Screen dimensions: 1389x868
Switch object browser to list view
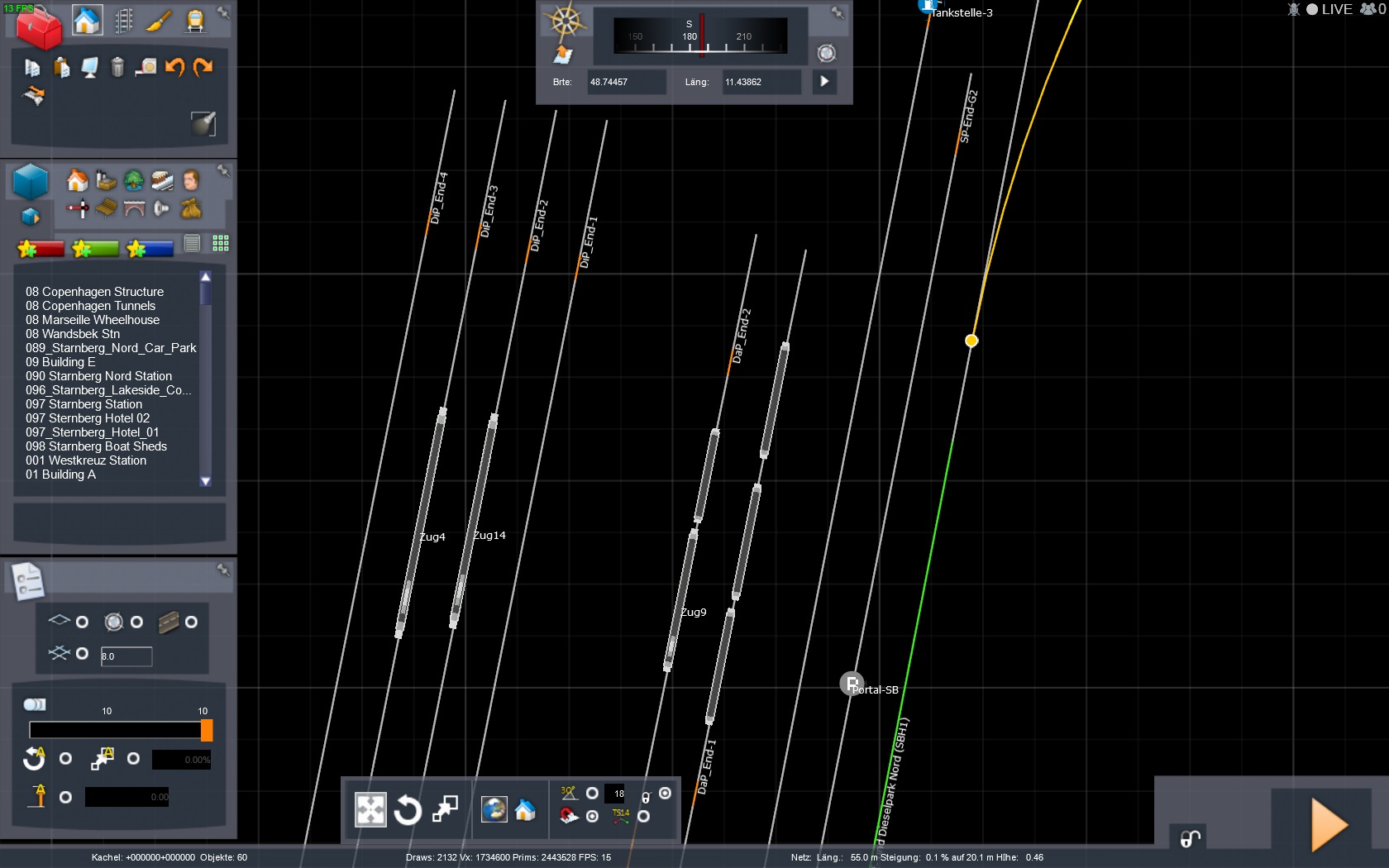coord(192,243)
